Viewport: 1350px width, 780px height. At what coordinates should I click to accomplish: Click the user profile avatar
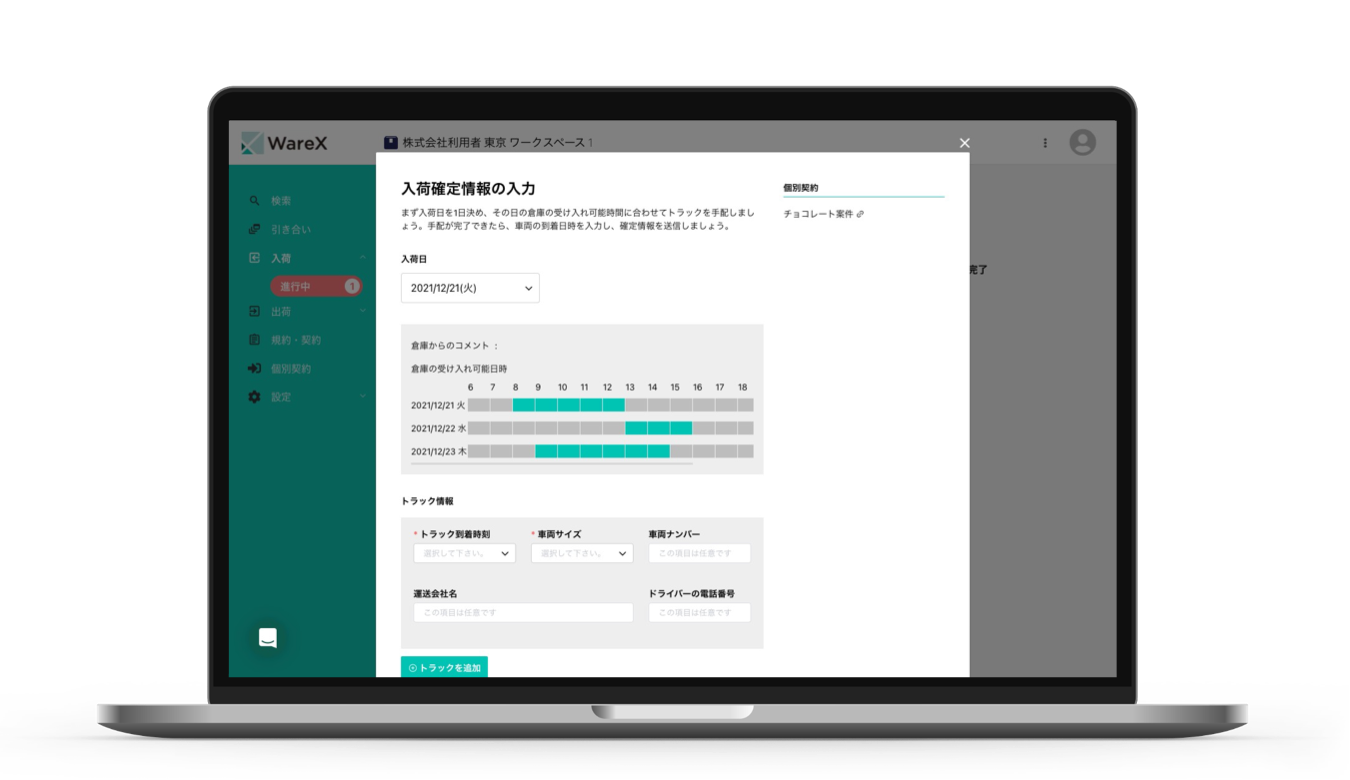[x=1082, y=143]
